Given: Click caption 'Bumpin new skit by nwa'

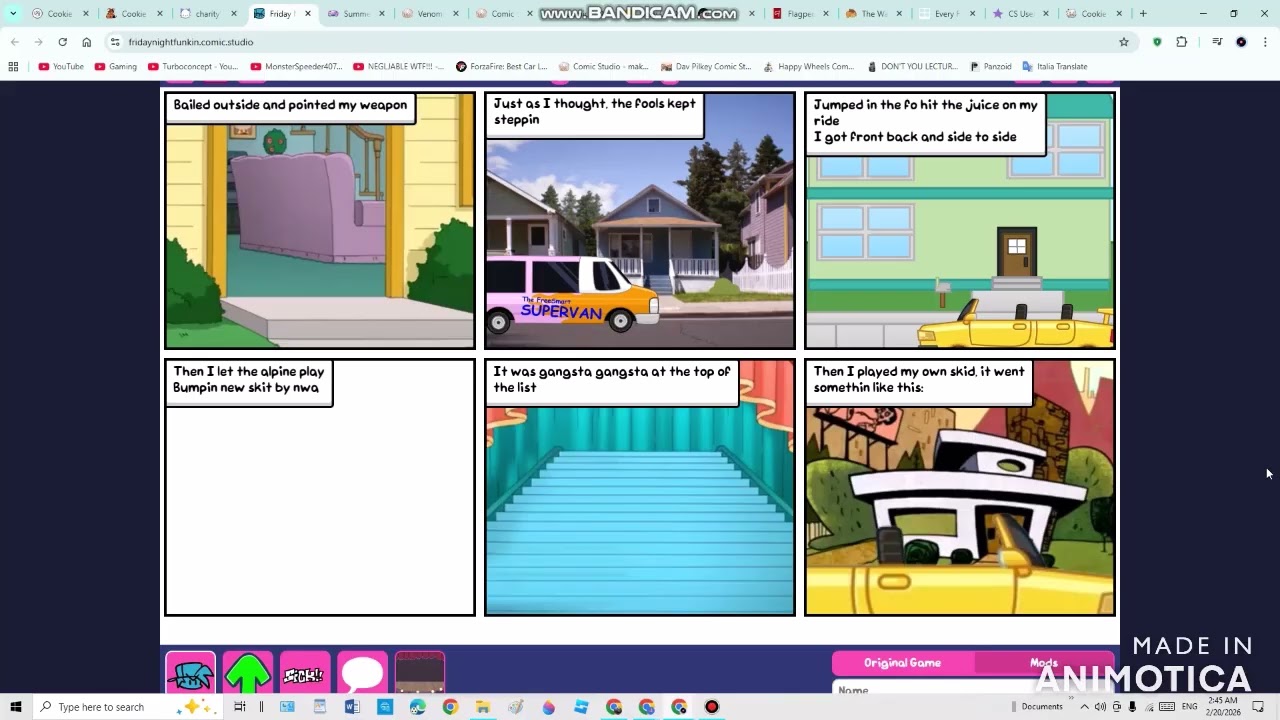Looking at the screenshot, I should coord(246,388).
